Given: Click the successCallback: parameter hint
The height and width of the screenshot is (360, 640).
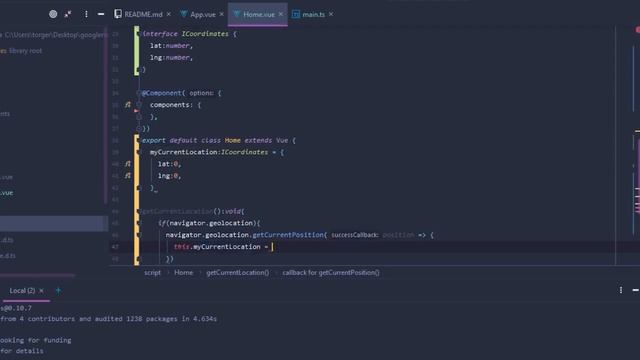Looking at the screenshot, I should (x=355, y=235).
